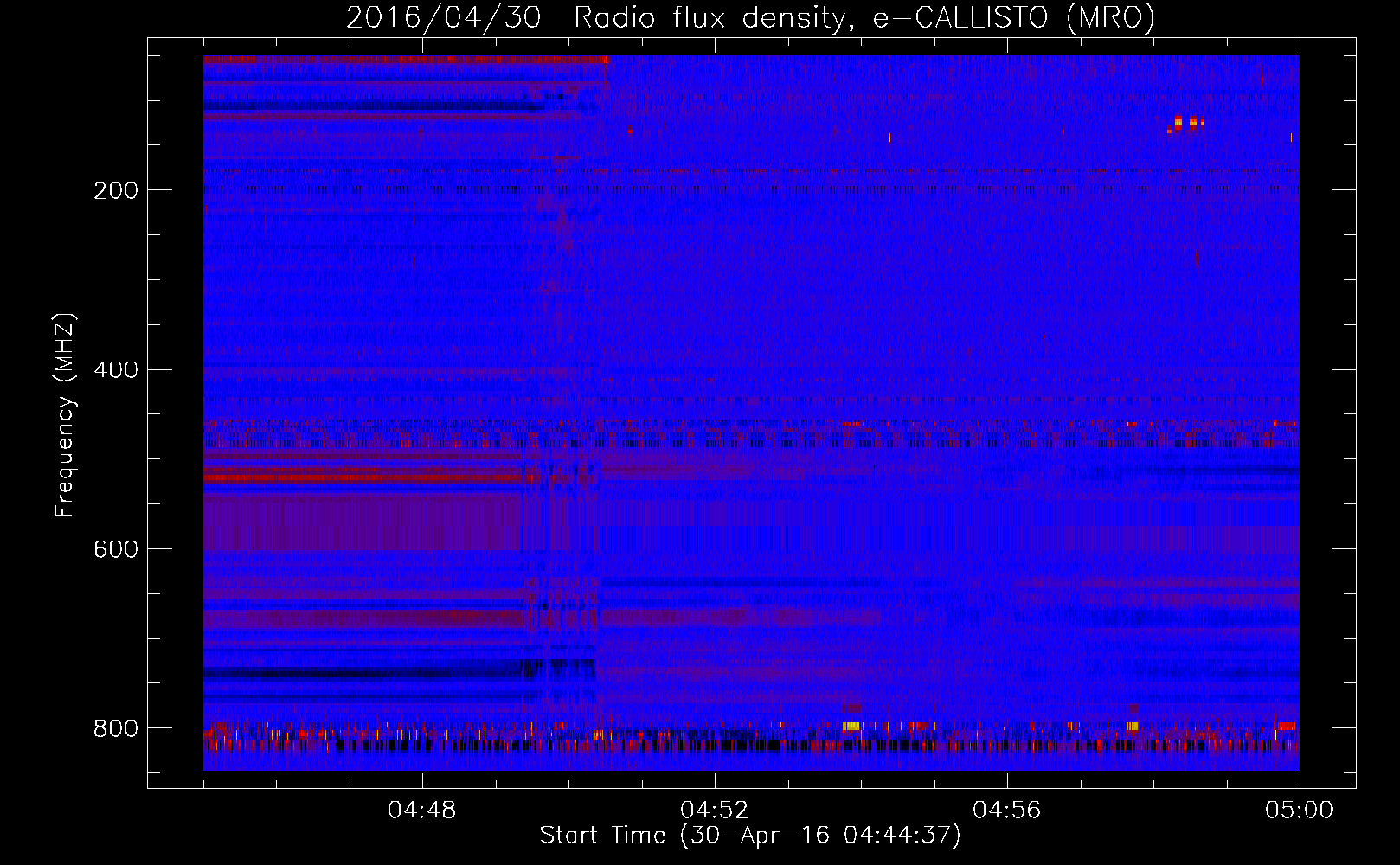1400x865 pixels.
Task: Click the bright red-yellow burst near 04:58
Action: (x=1186, y=124)
